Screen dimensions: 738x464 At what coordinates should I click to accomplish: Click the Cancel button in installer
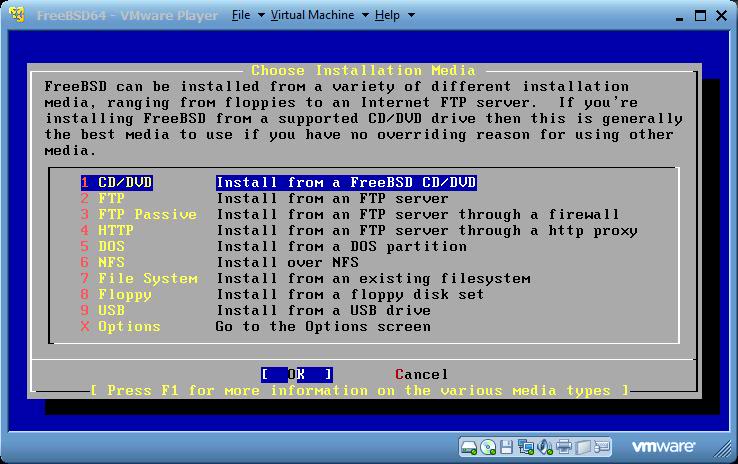coord(422,375)
